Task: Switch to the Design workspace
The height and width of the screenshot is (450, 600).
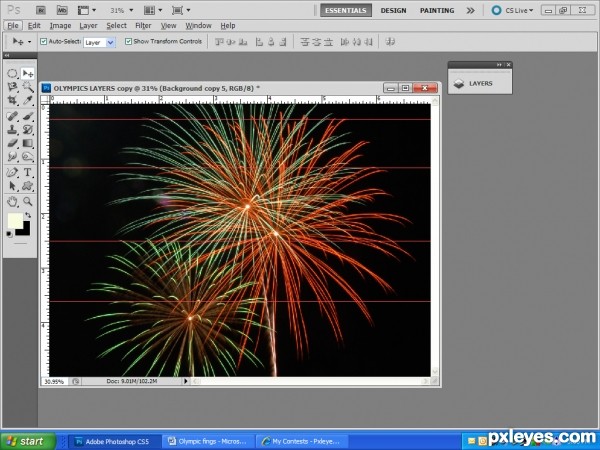Action: [393, 10]
